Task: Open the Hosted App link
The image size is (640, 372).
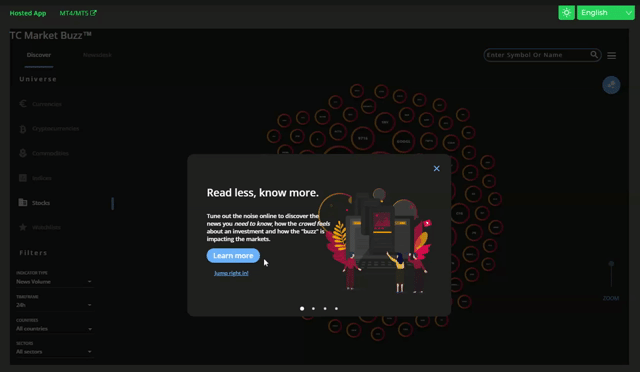Action: pos(28,13)
